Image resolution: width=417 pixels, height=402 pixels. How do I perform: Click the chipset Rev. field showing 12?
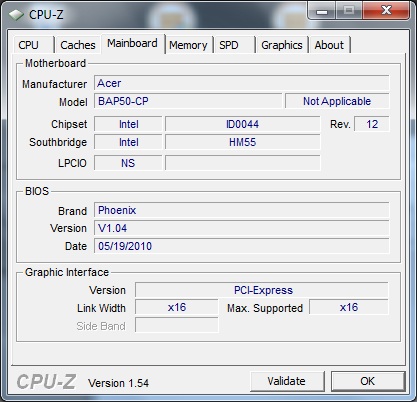click(372, 124)
